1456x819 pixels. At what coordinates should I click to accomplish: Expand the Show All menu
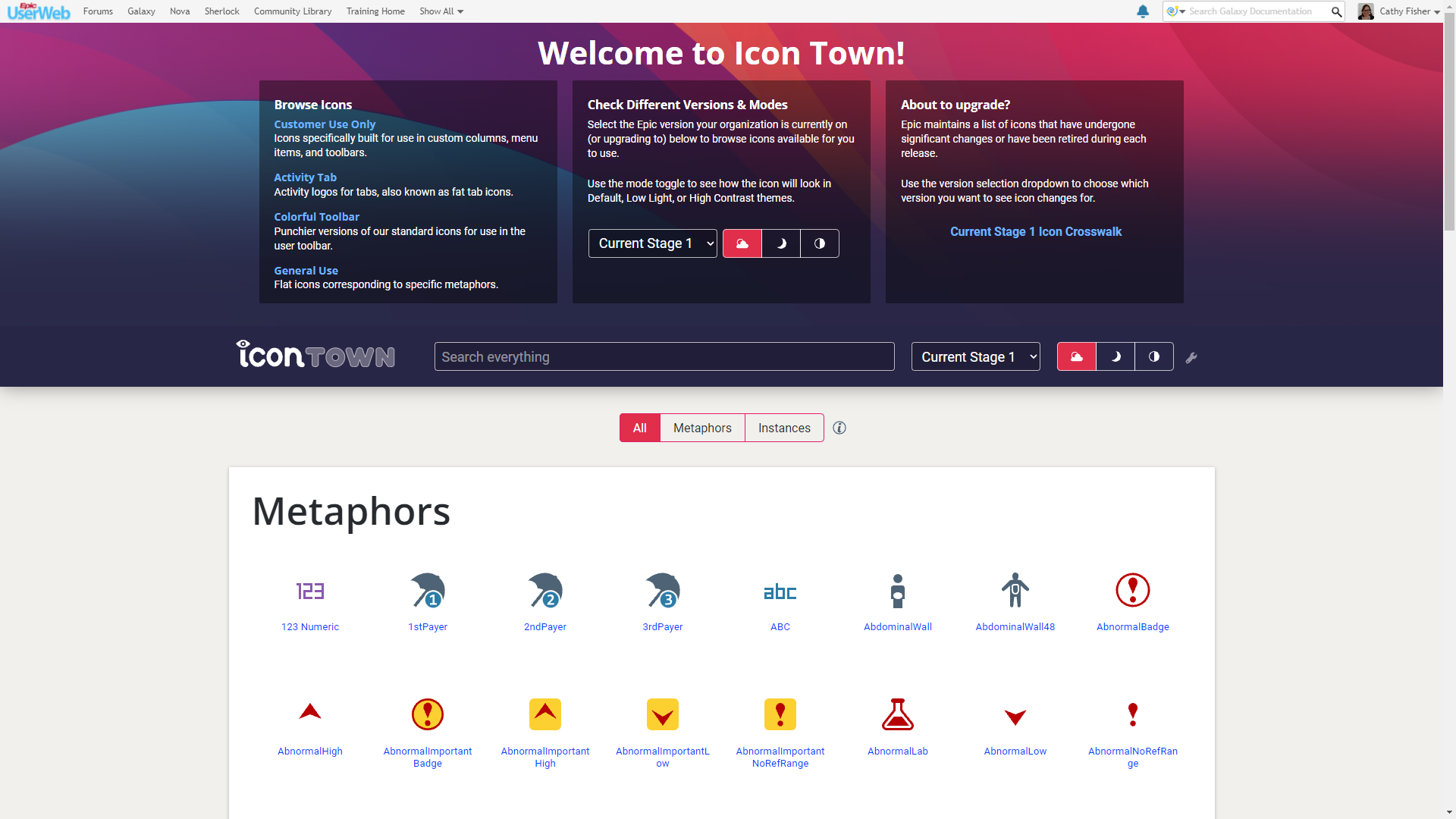(441, 11)
